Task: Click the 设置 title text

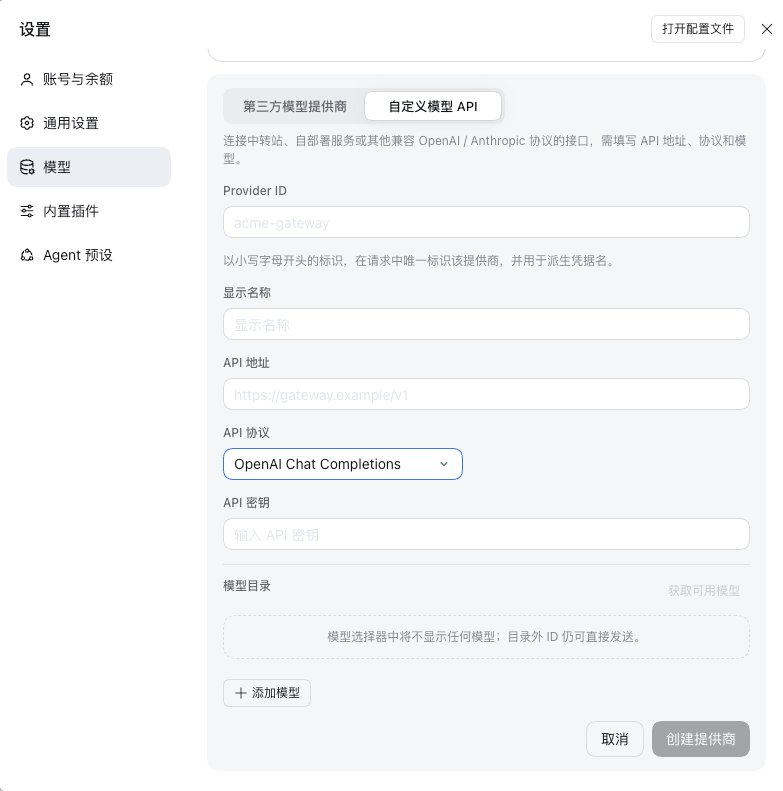Action: pyautogui.click(x=35, y=29)
